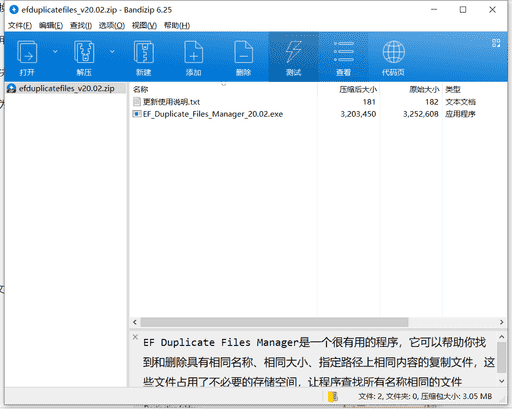512x409 pixels.
Task: Click the 文本文档 type cell
Action: (x=460, y=102)
